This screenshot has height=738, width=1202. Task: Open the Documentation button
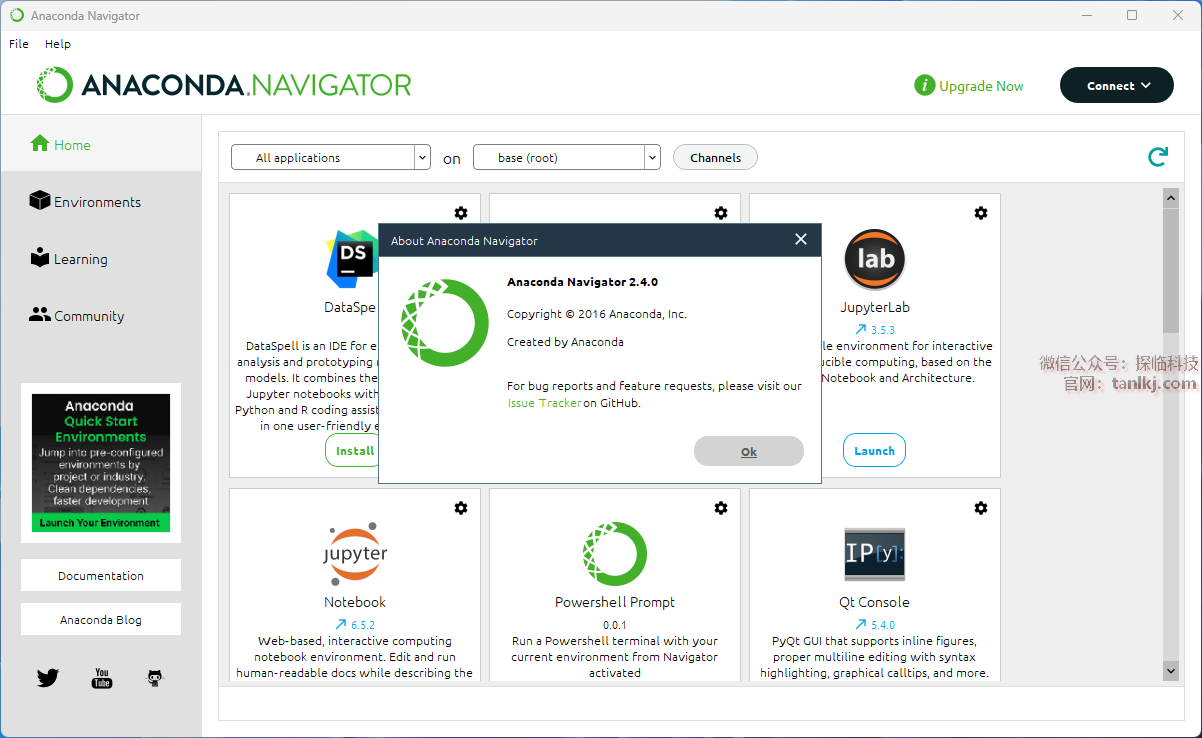point(101,575)
